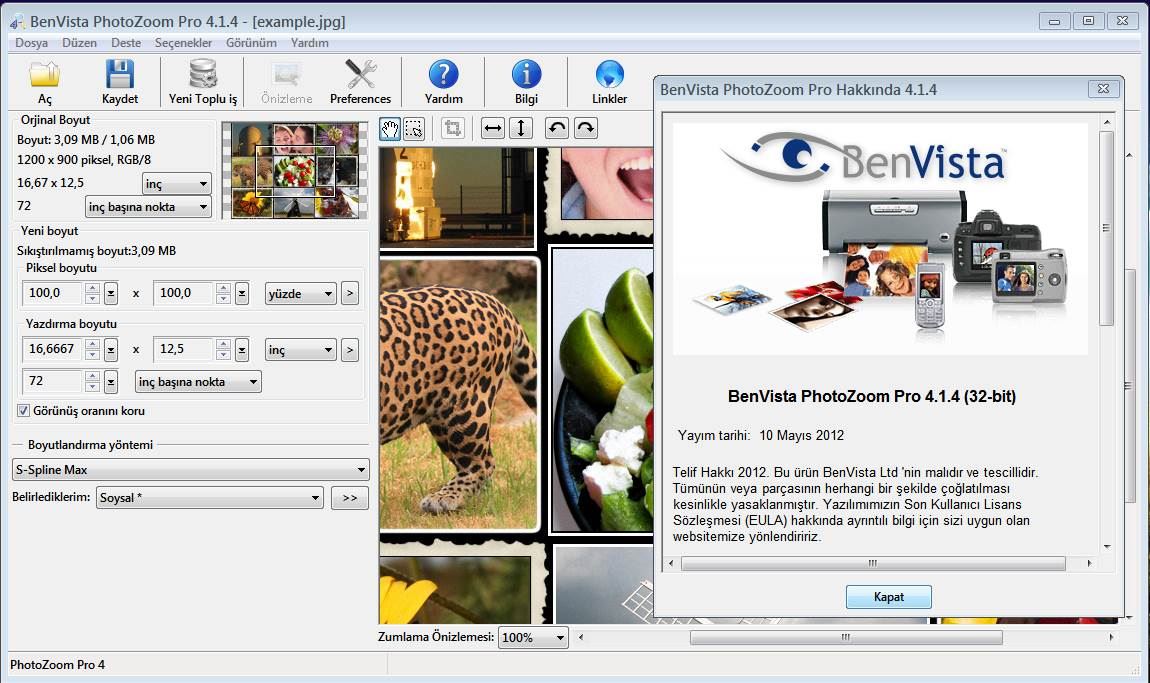Click the Bilgi info icon

click(x=526, y=74)
